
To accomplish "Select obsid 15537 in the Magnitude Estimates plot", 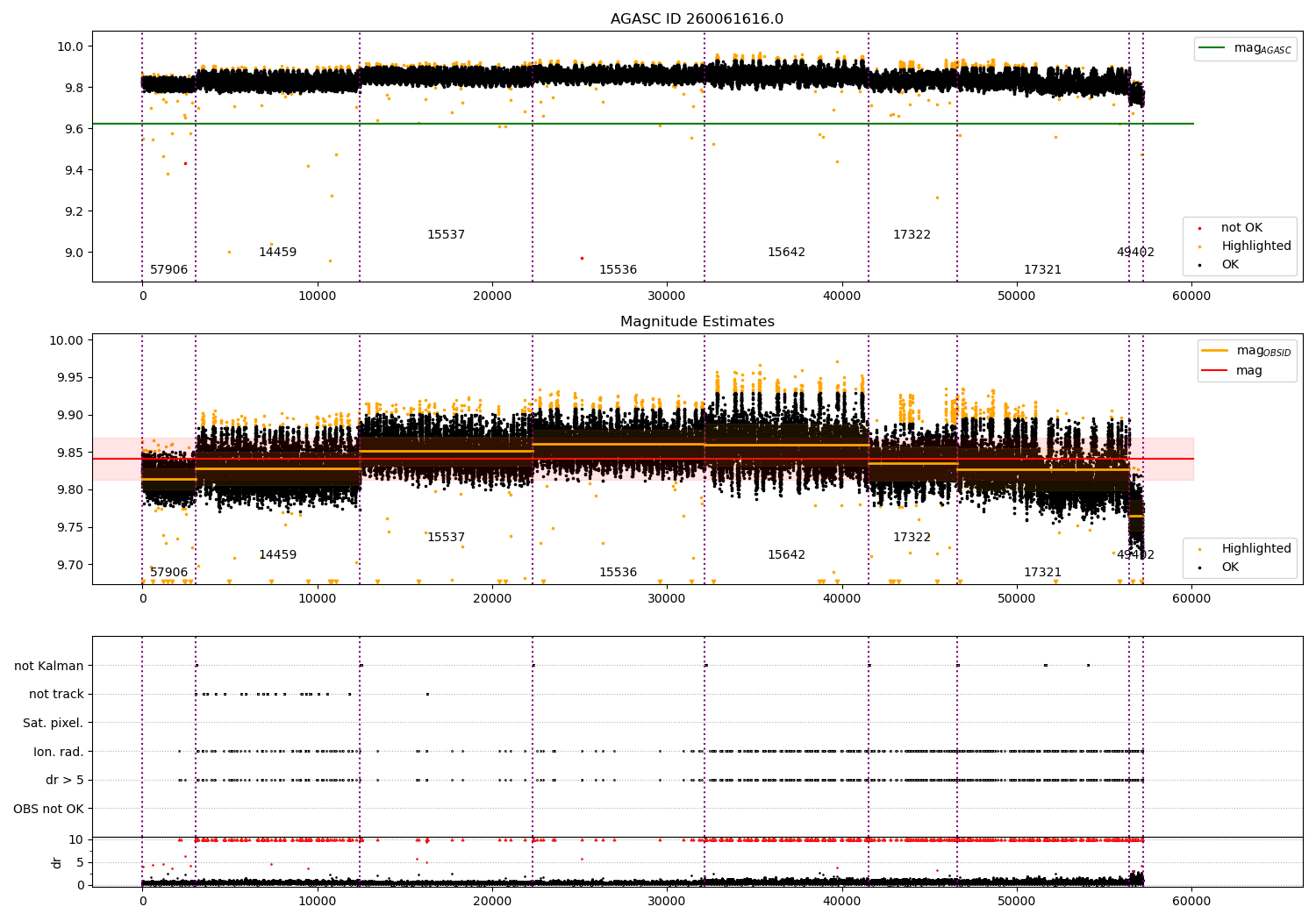I will coord(446,538).
